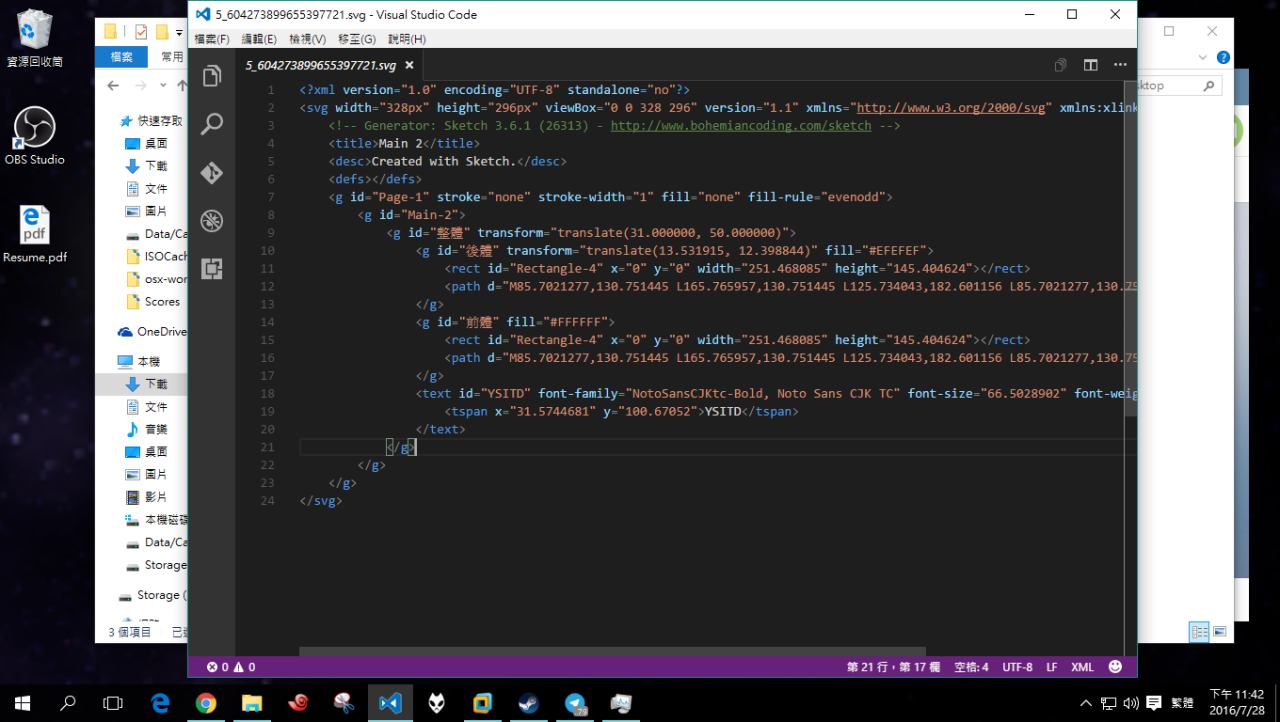The image size is (1280, 722).
Task: Close the SVG file editor tab
Action: tap(409, 66)
